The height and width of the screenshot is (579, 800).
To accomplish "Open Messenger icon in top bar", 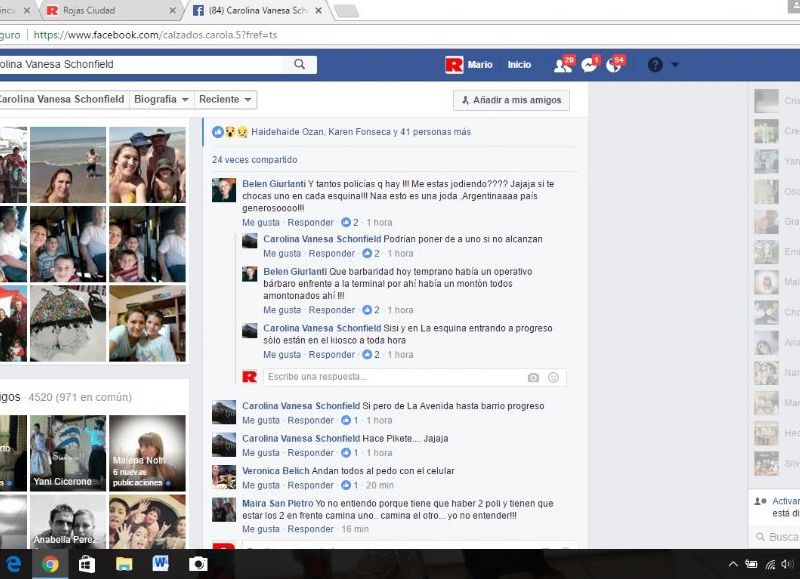I will (x=590, y=64).
